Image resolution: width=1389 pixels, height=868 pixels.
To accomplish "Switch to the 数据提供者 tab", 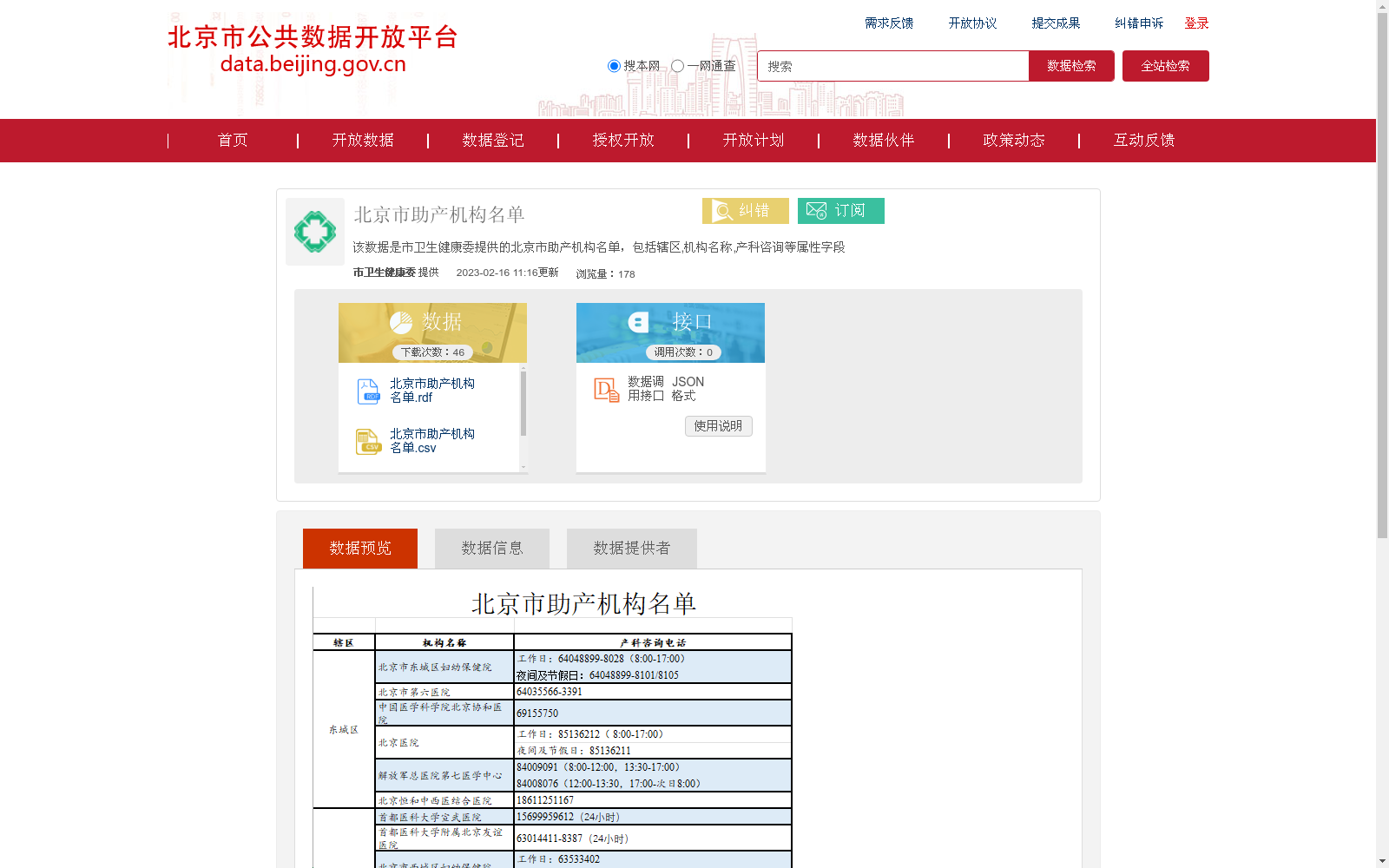I will [x=632, y=549].
